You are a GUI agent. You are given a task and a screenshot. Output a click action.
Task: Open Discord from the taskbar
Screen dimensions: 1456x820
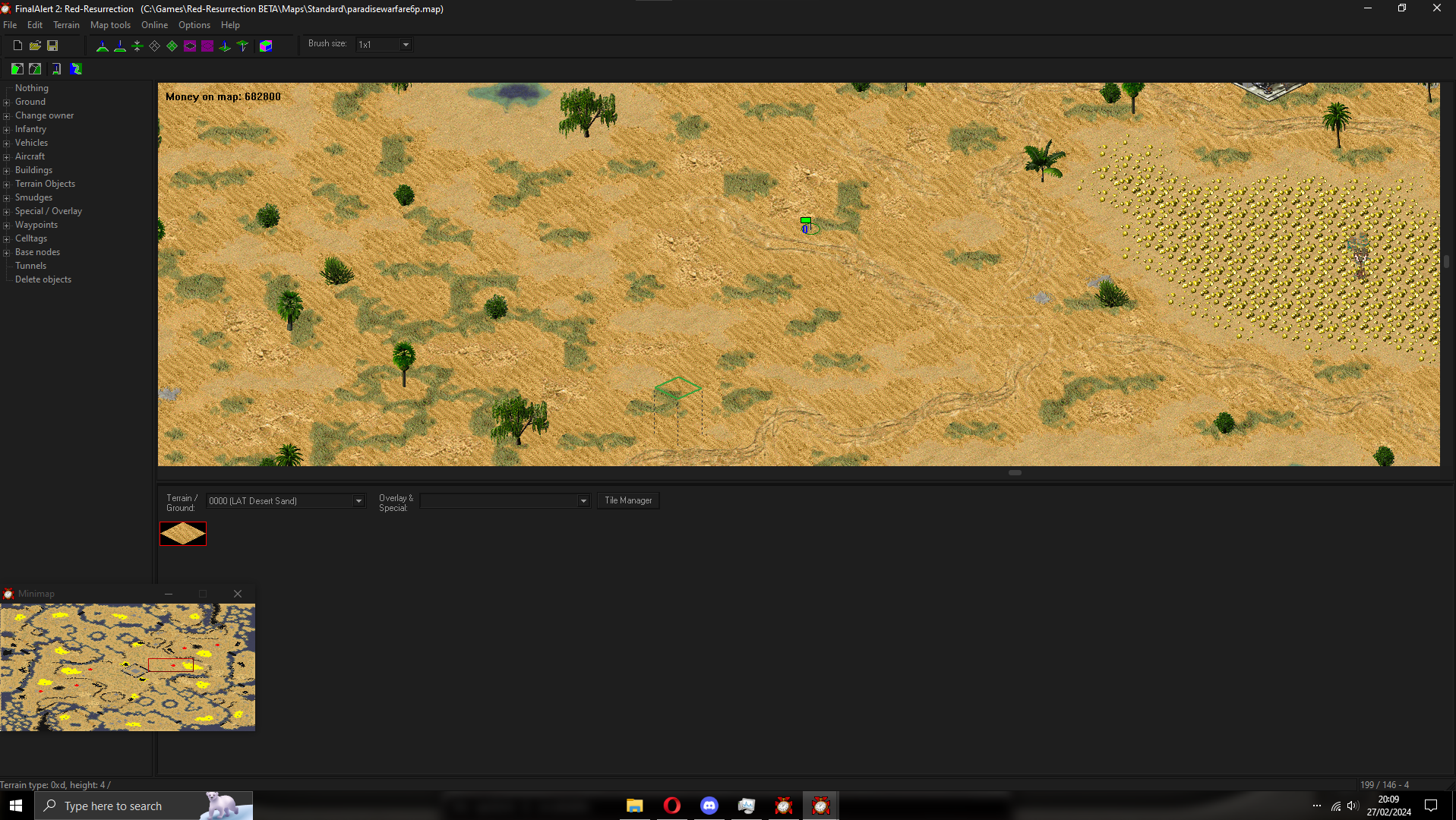click(x=709, y=806)
